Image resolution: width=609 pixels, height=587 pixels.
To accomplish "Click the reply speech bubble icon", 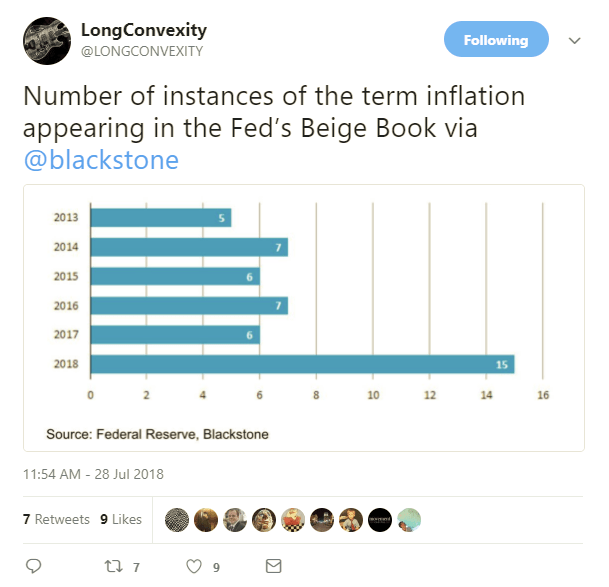I will click(x=33, y=566).
